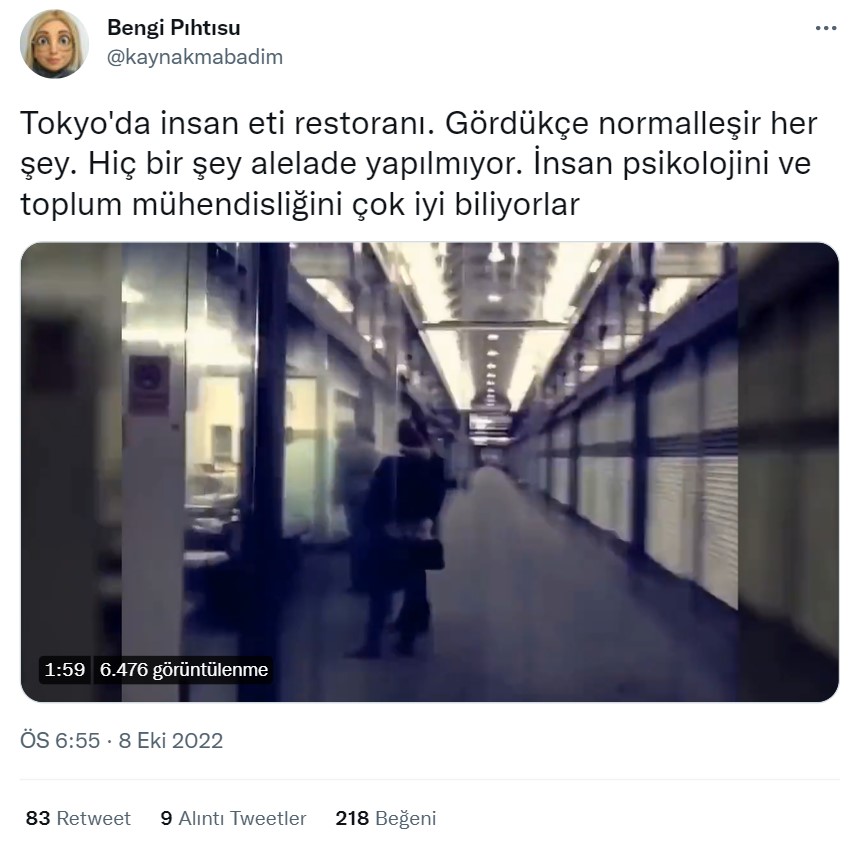This screenshot has height=845, width=856.
Task: Click tweet text starting "Tokyo'da insan eti"
Action: tap(419, 164)
